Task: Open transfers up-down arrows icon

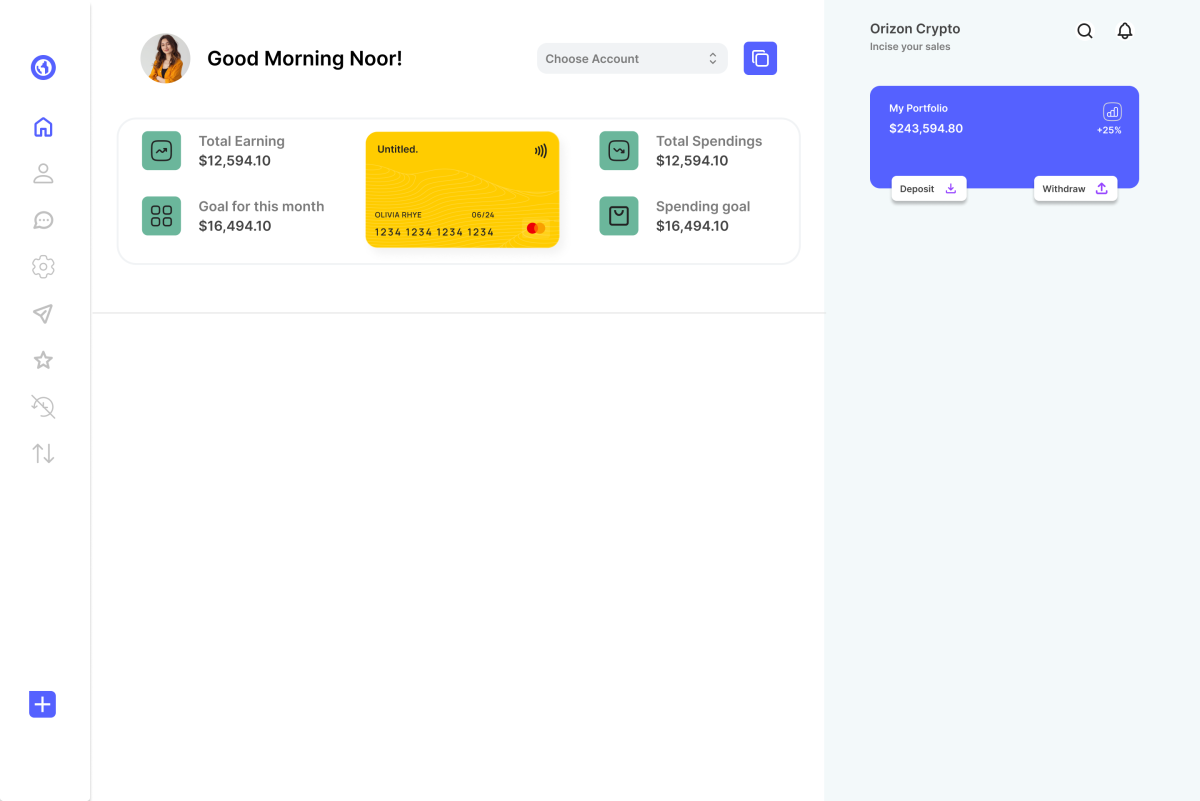Action: 43,453
